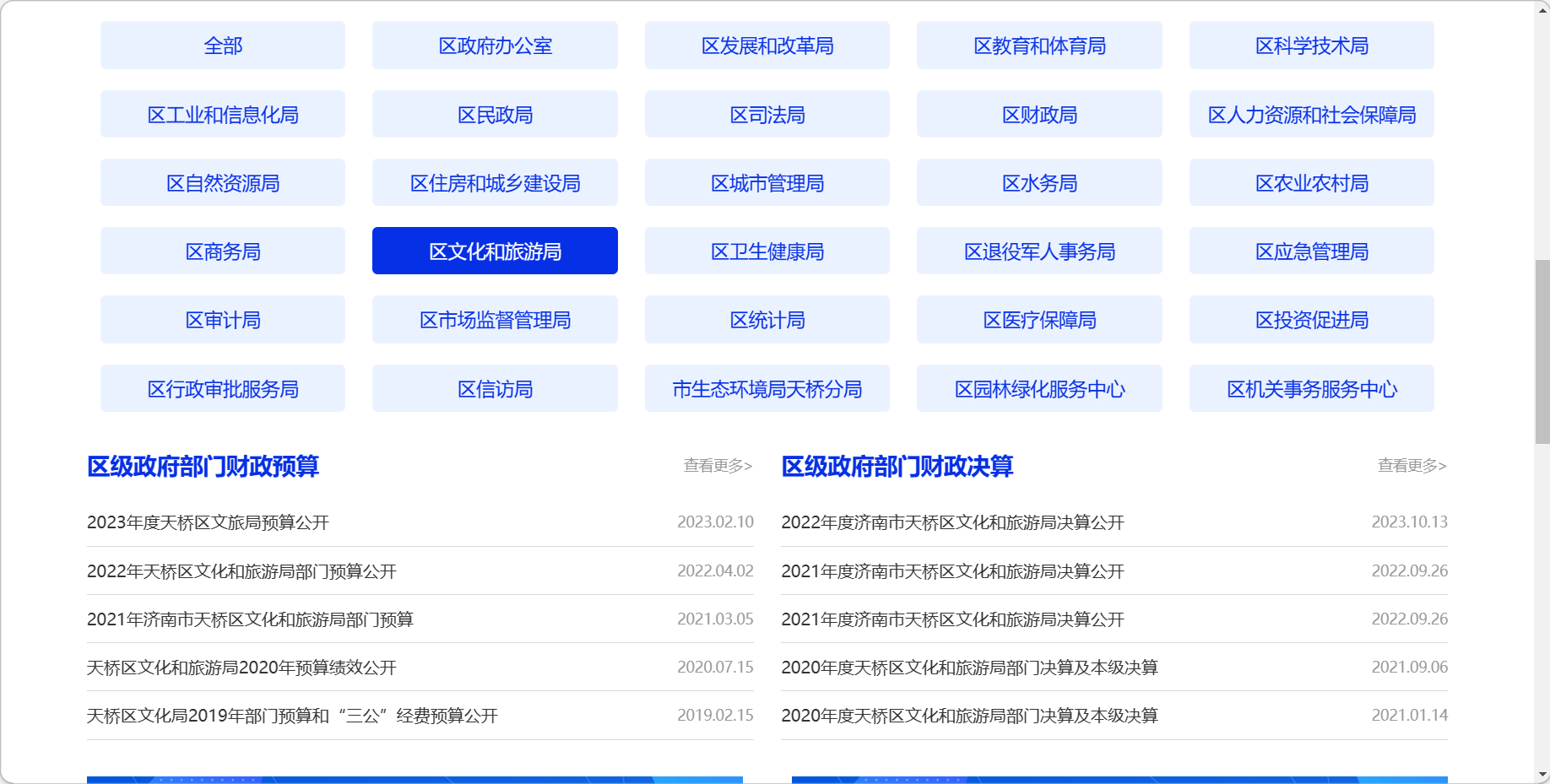Select 区工业和信息化局 filter
1550x784 pixels.
223,114
